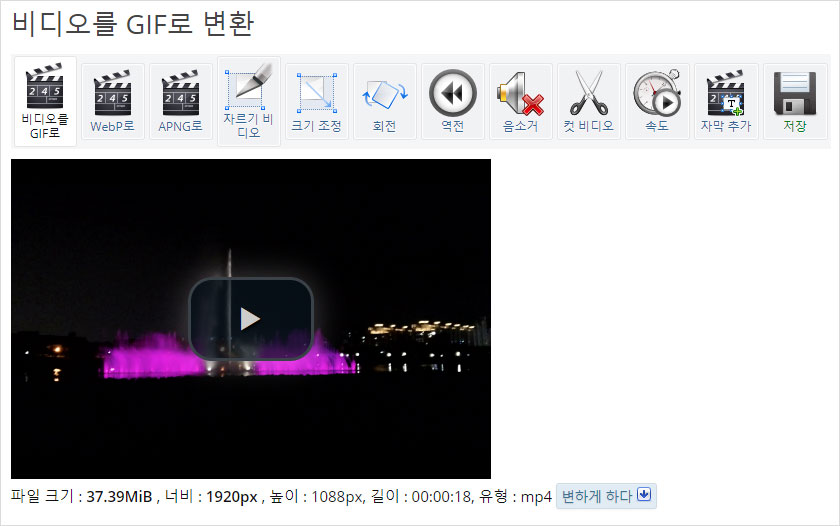Select the 회전 rotate tool
This screenshot has width=840, height=526.
385,101
